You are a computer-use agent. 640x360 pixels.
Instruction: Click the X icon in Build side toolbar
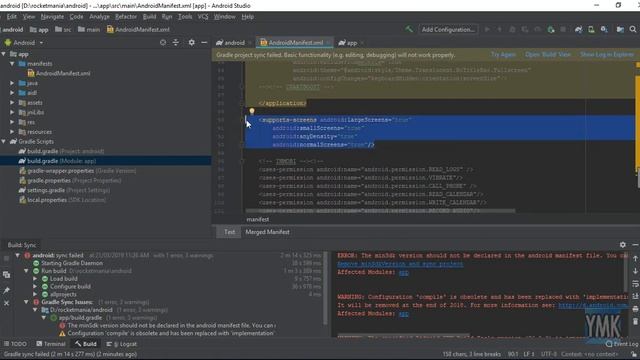click(x=7, y=303)
